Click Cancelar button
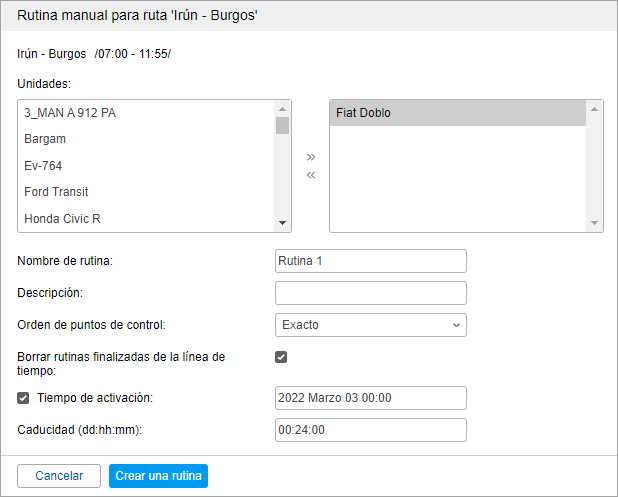This screenshot has height=497, width=618. coord(59,476)
